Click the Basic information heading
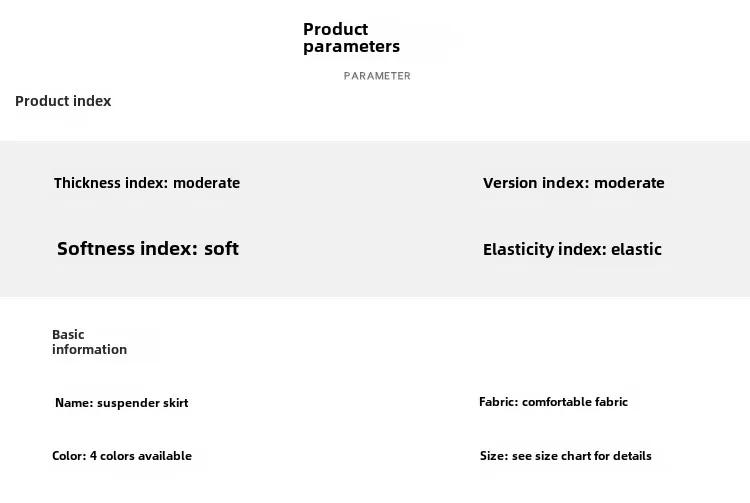 tap(89, 342)
